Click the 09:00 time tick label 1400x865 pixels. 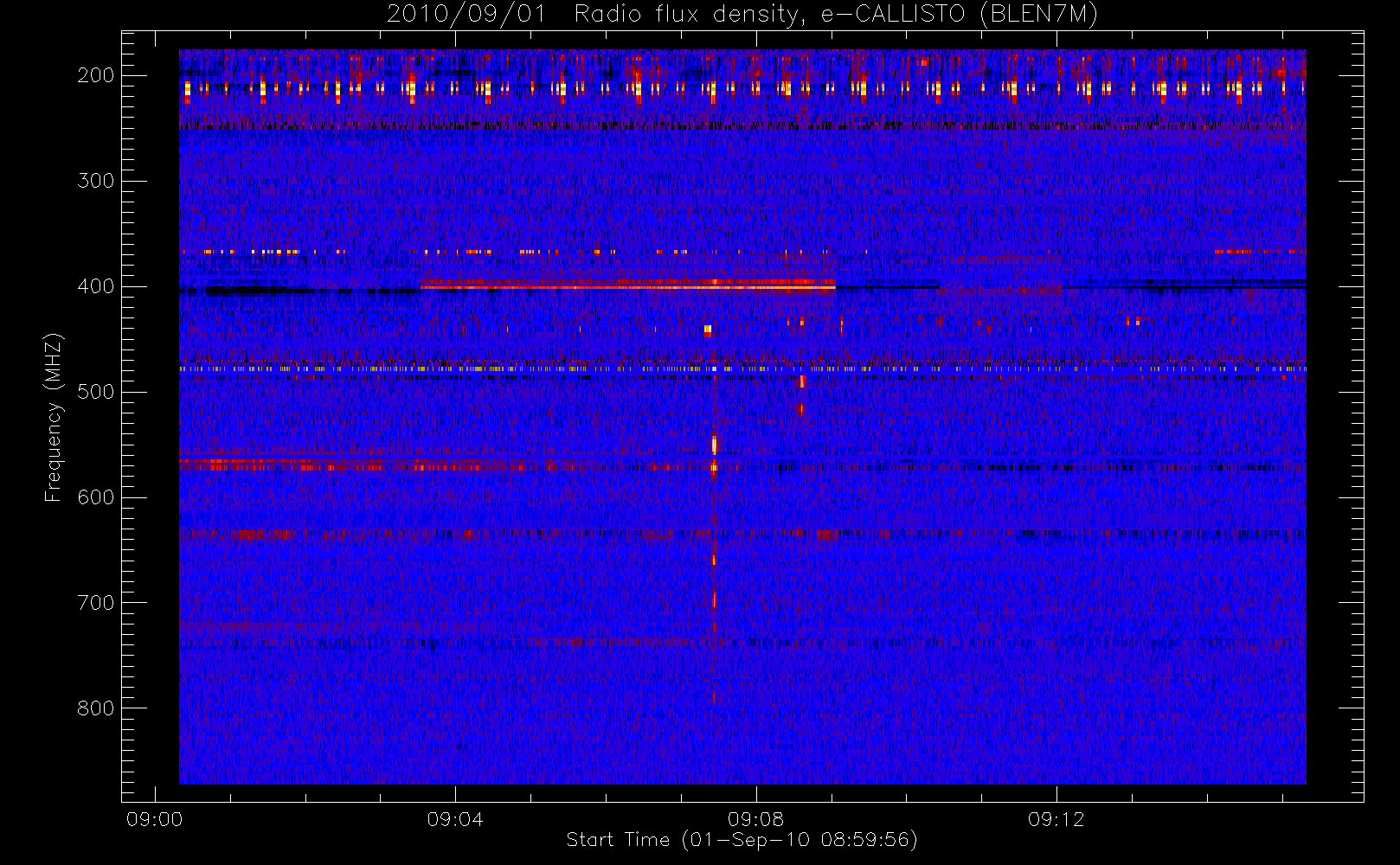[154, 819]
